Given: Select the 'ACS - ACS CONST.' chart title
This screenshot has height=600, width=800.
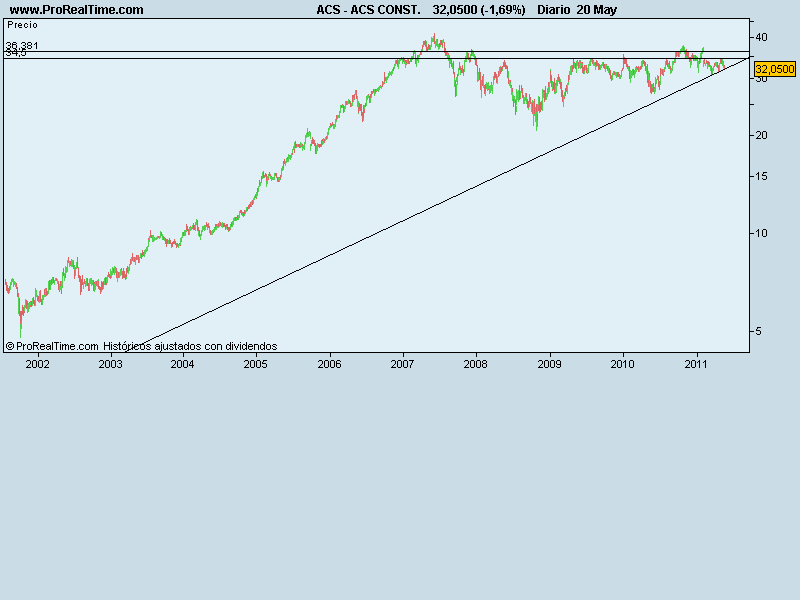Looking at the screenshot, I should (368, 10).
